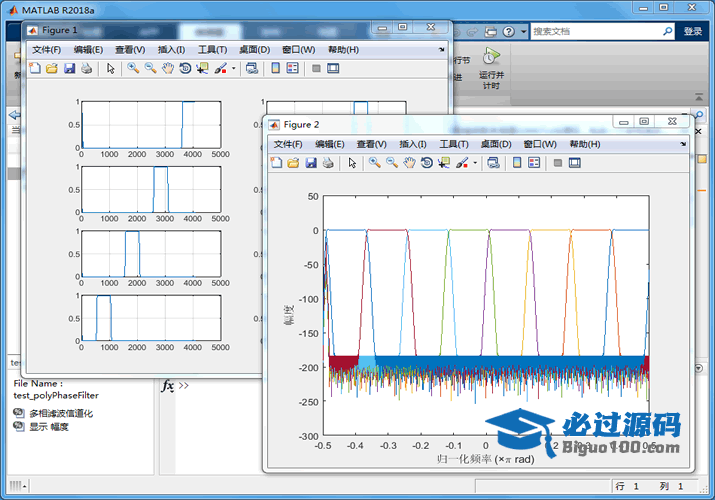
Task: Select Pan hand tool in Figure 1
Action: tap(168, 68)
